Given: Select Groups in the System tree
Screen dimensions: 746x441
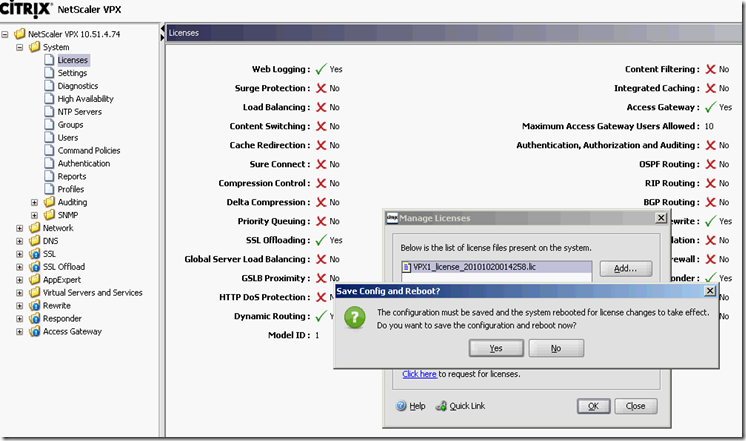Looking at the screenshot, I should point(70,124).
